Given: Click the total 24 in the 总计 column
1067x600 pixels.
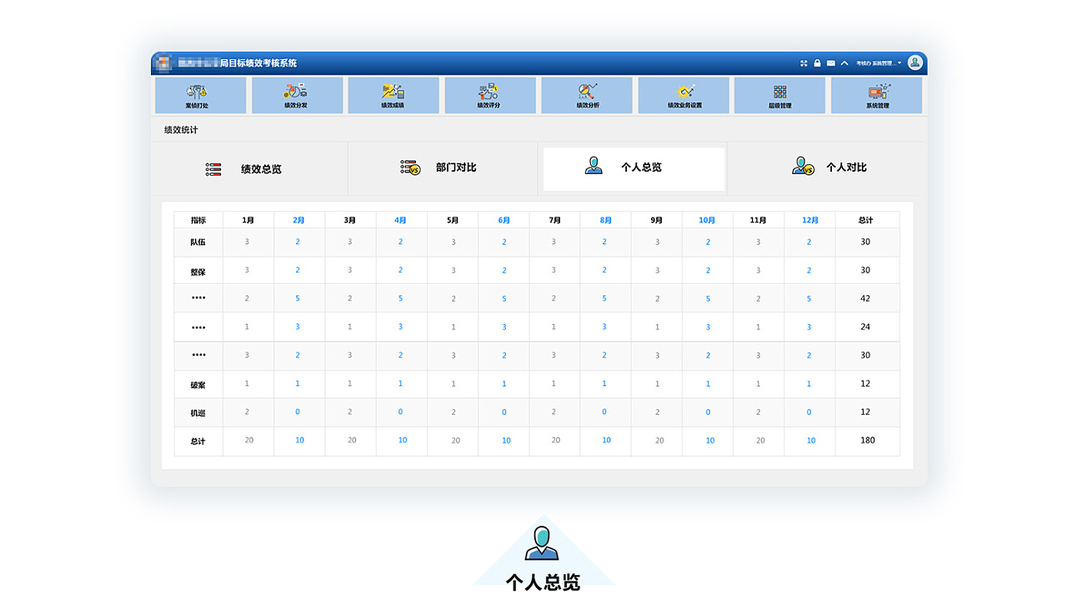Looking at the screenshot, I should click(x=865, y=327).
